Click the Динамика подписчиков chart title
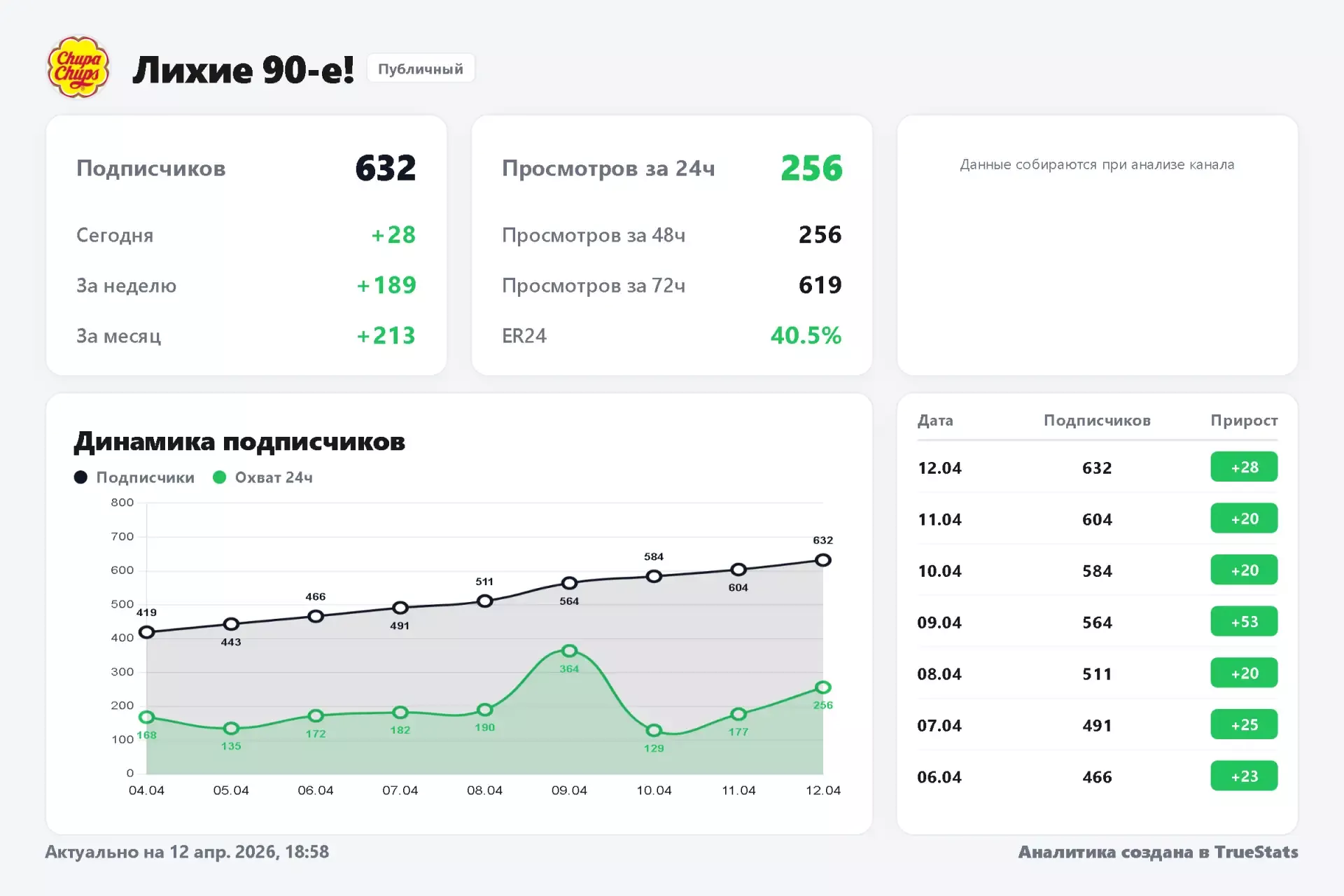Image resolution: width=1344 pixels, height=896 pixels. 239,442
